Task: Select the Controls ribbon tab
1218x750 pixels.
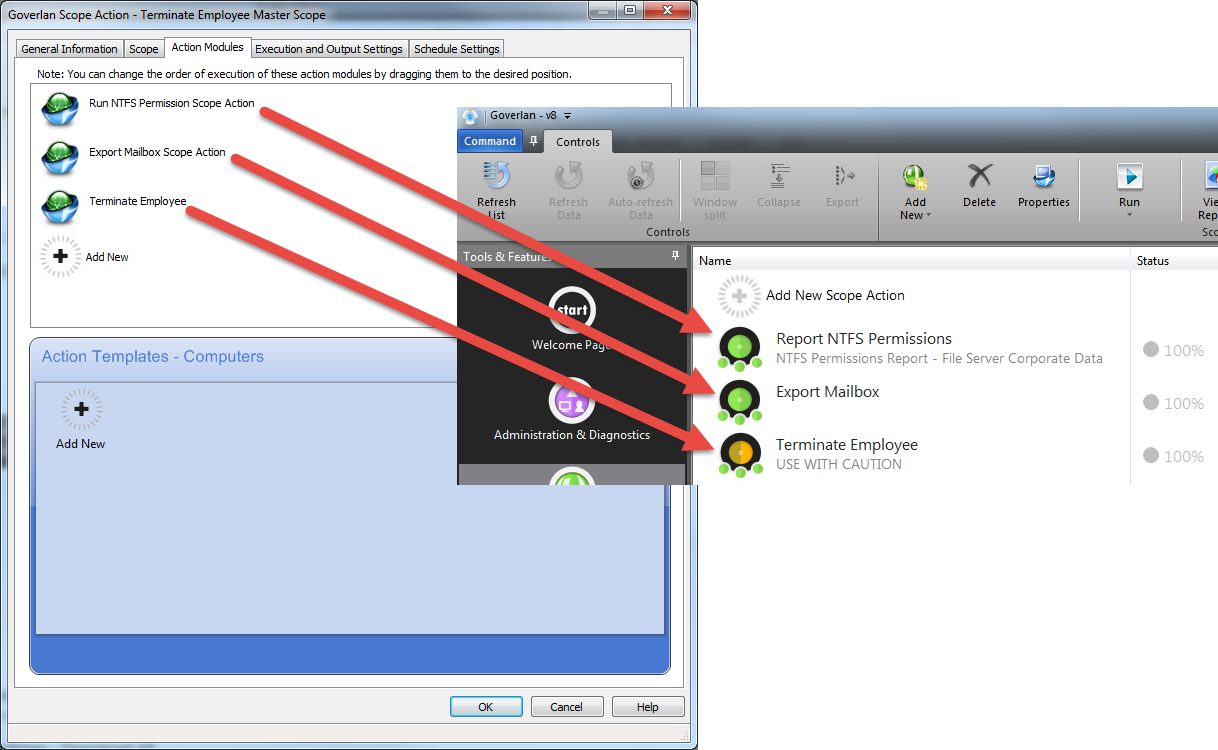Action: pyautogui.click(x=578, y=142)
